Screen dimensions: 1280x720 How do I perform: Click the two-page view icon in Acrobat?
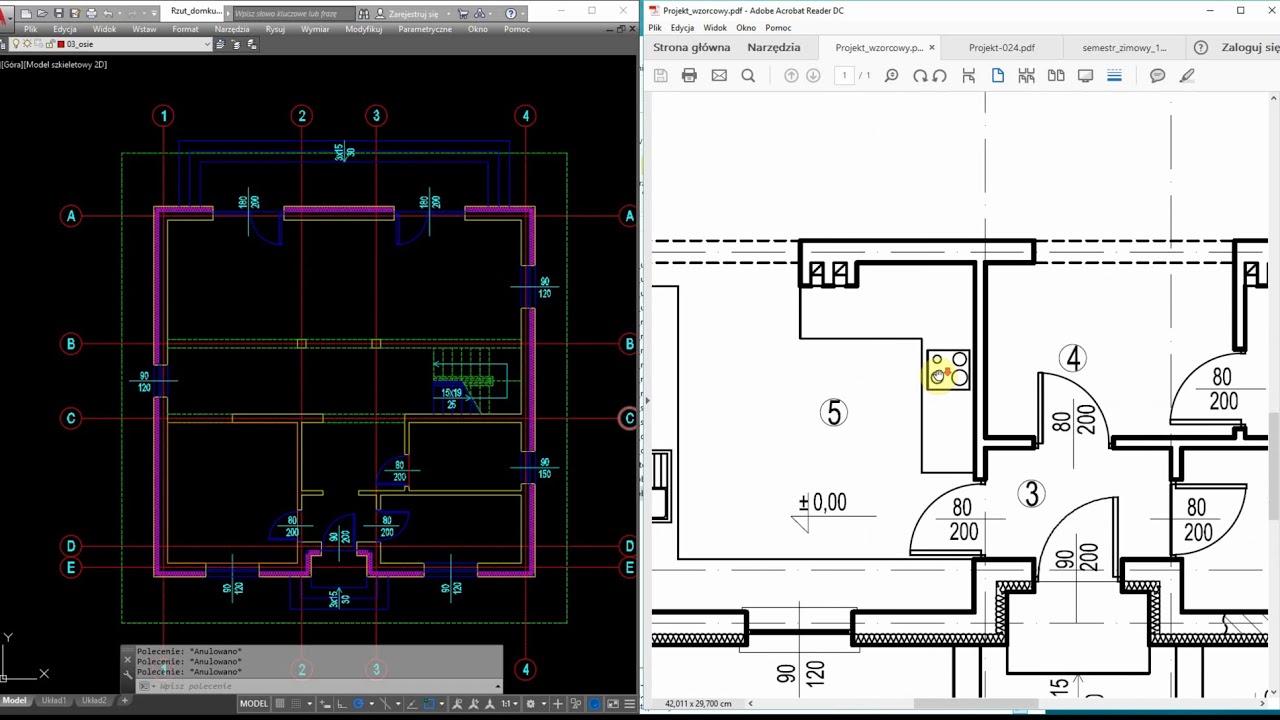tap(1056, 75)
